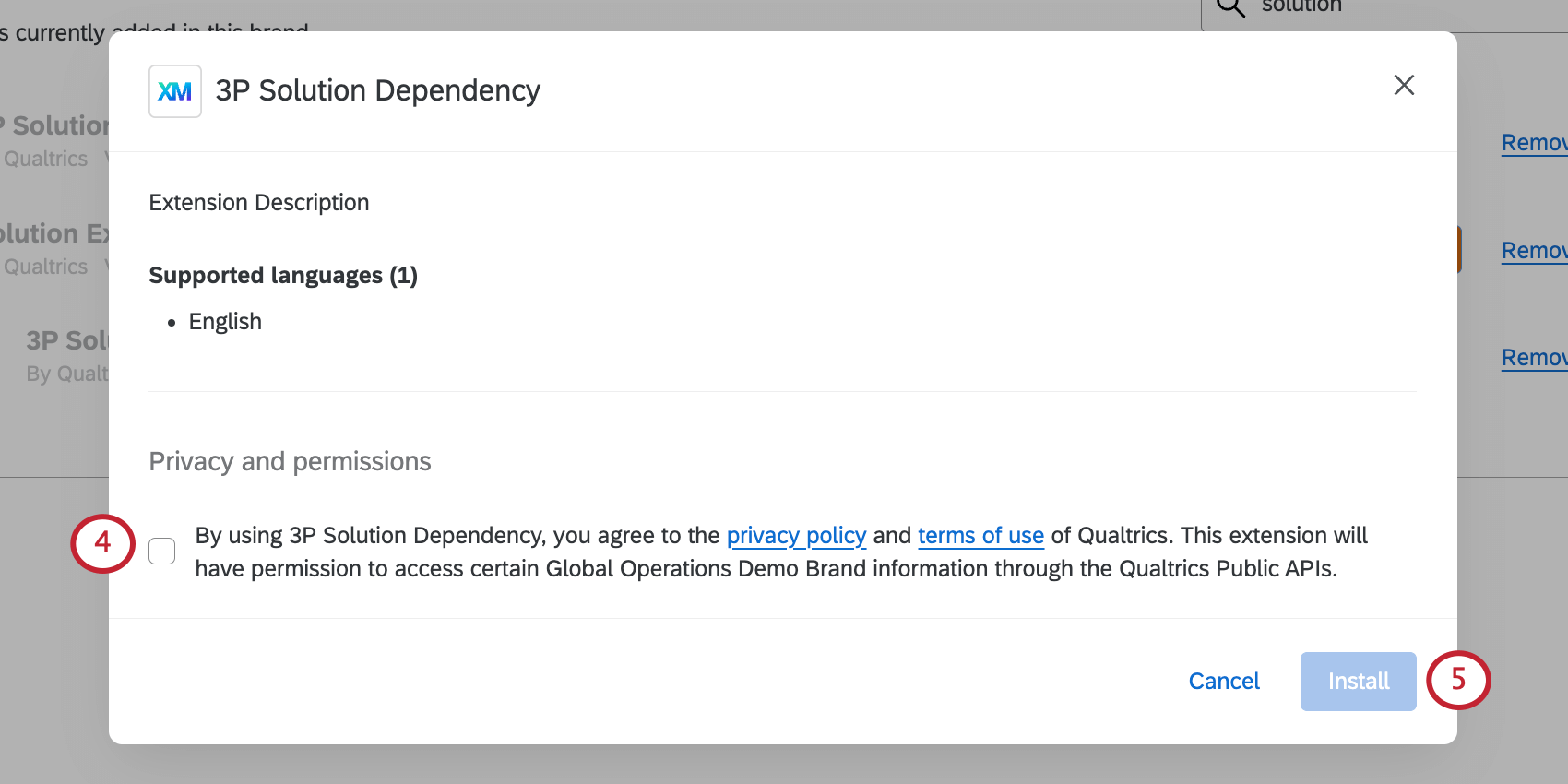Open the privacy policy link
The width and height of the screenshot is (1568, 784).
click(x=796, y=536)
